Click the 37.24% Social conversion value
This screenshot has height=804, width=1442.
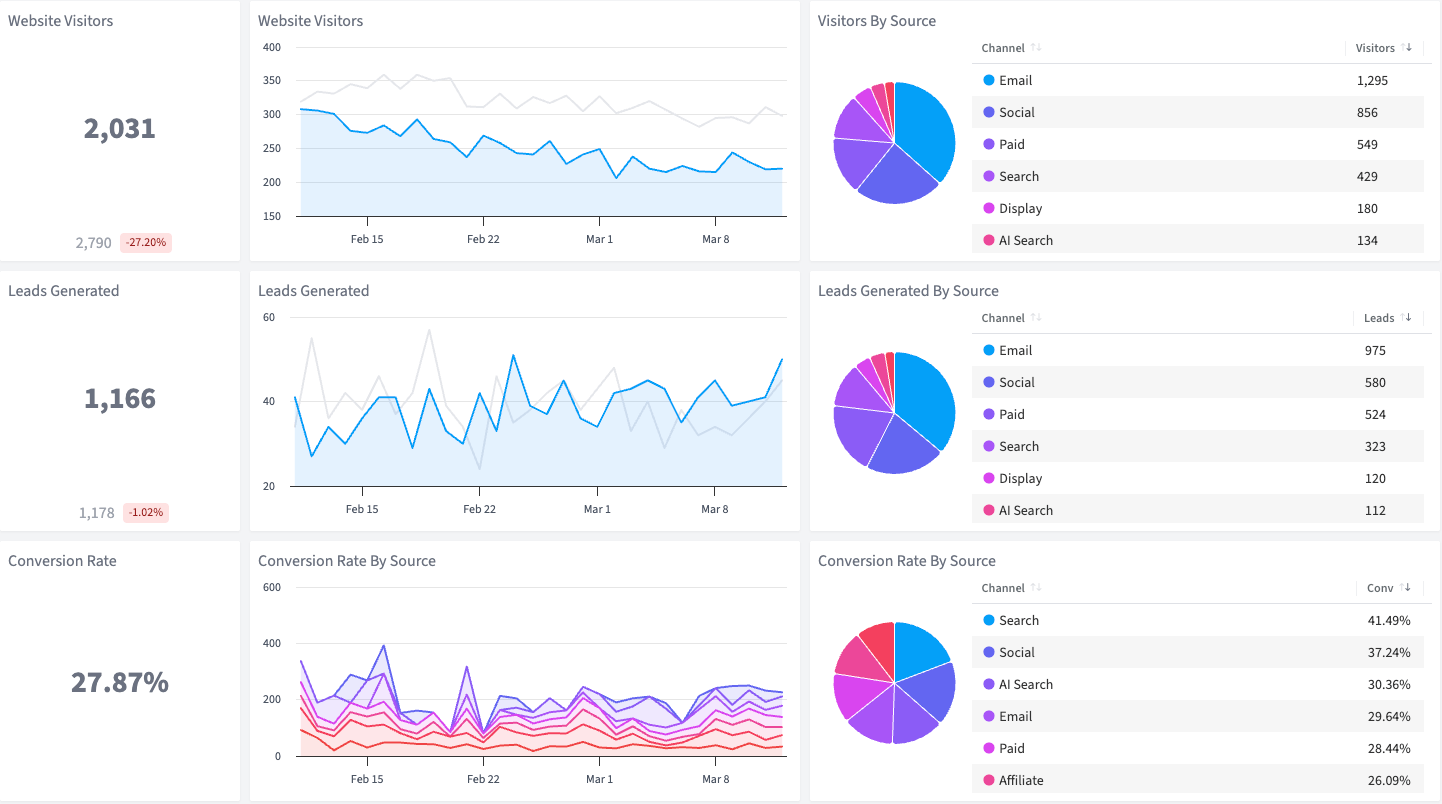(1389, 652)
